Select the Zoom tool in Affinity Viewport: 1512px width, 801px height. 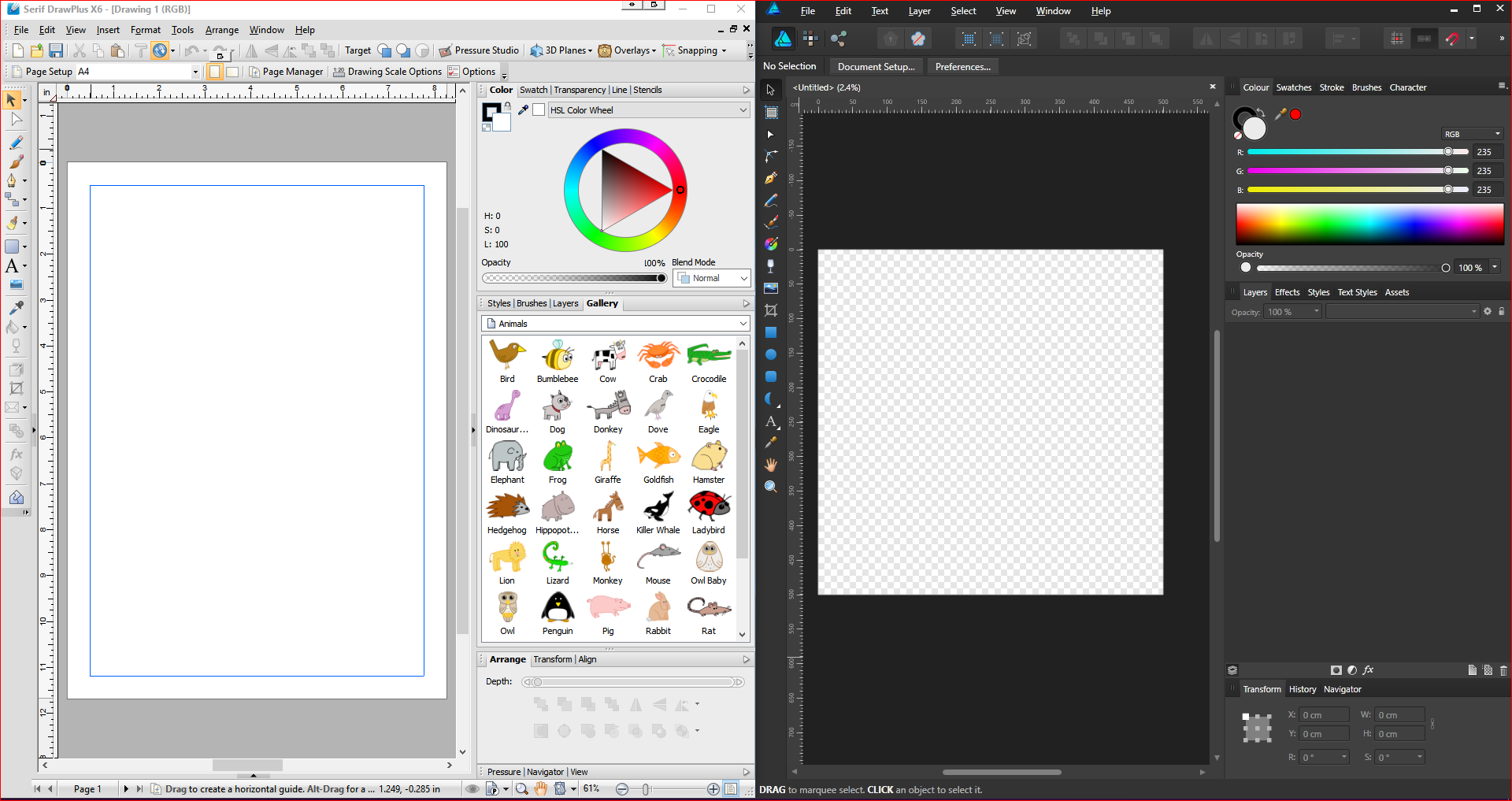pos(769,486)
